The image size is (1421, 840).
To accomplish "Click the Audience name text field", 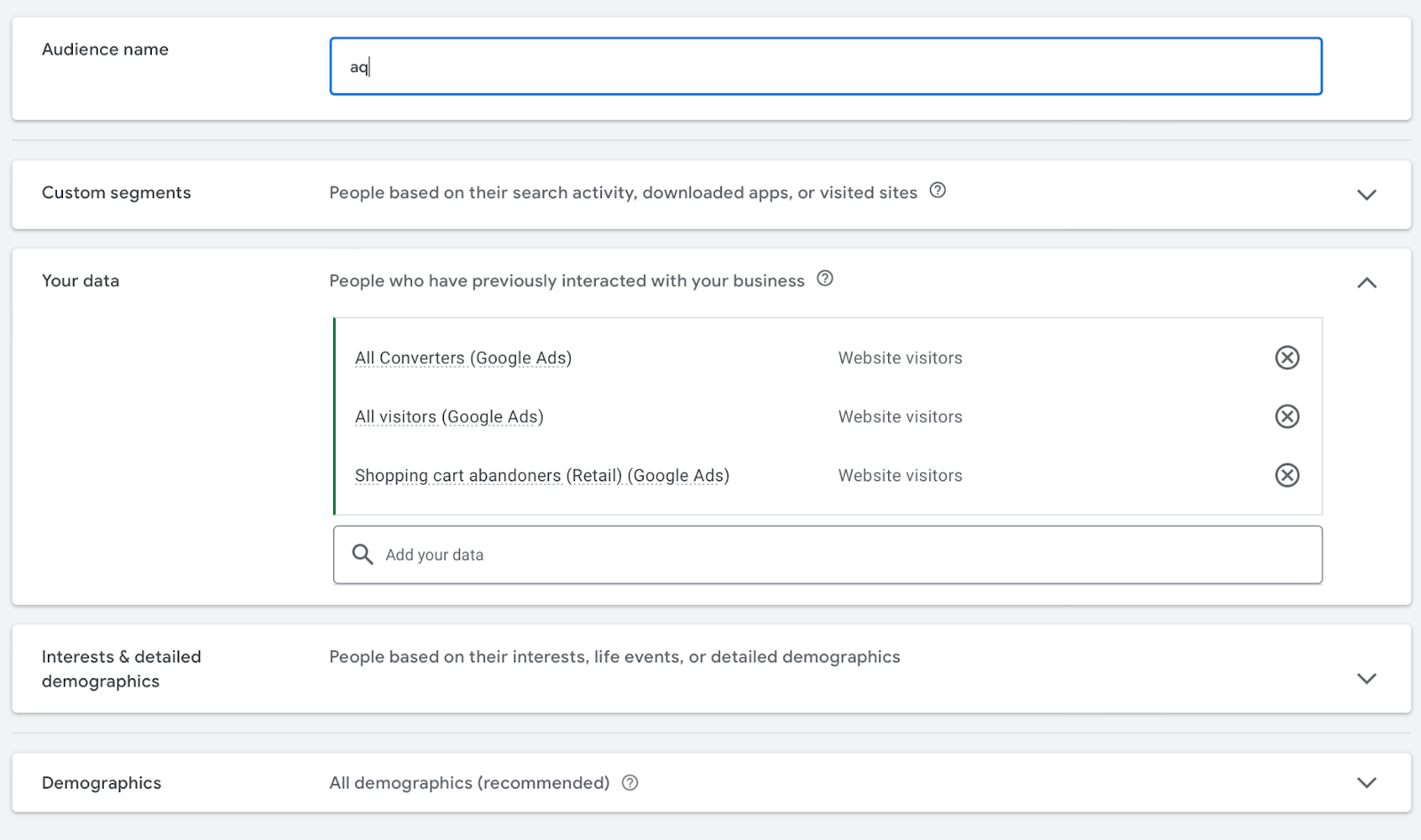I will tap(825, 67).
